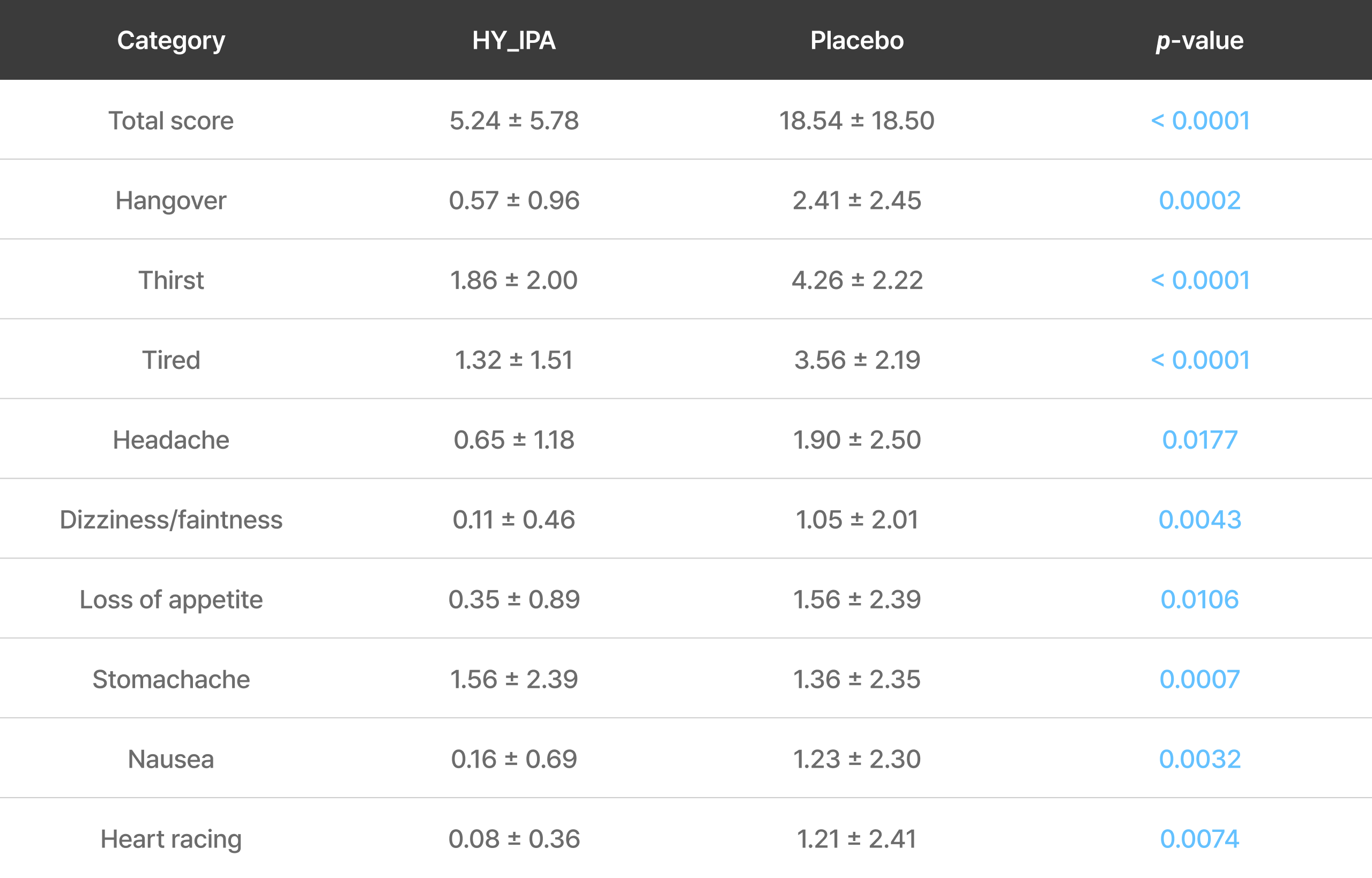This screenshot has height=878, width=1372.
Task: Click Heart racing p-value 0.0074
Action: coord(1199,839)
